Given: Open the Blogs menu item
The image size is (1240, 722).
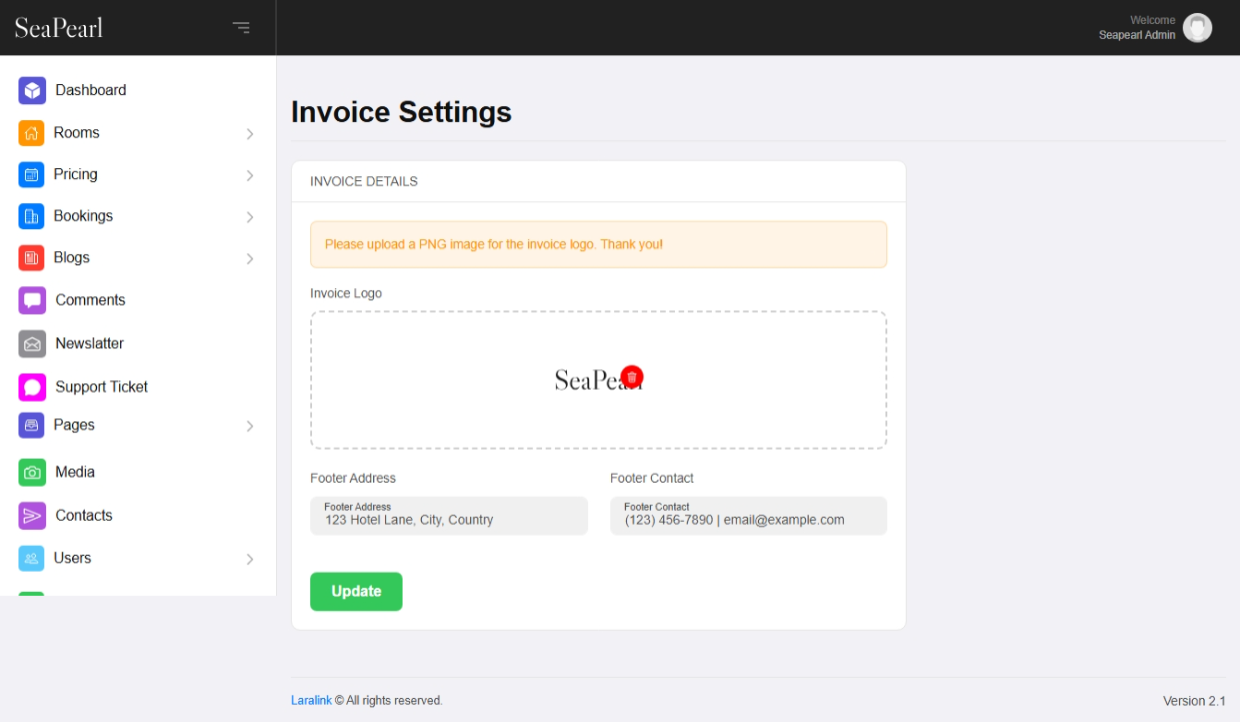Looking at the screenshot, I should 72,258.
